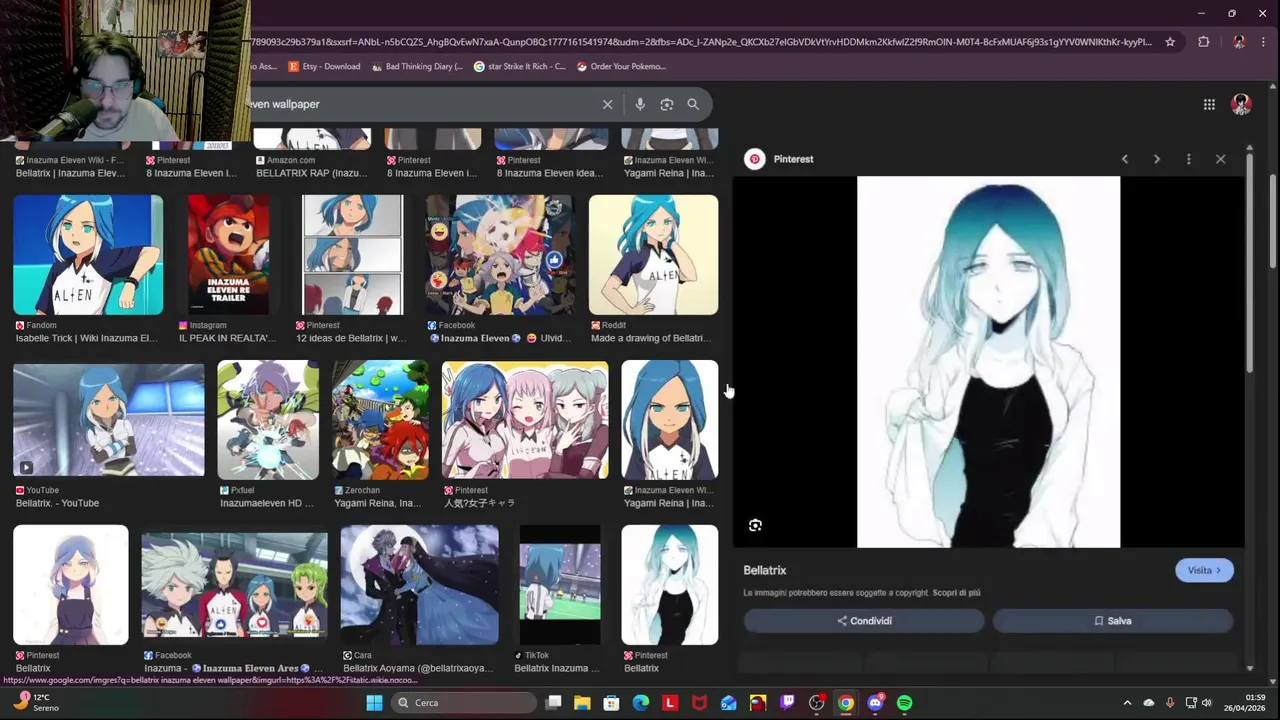Open Microsoft Store from taskbar
The image size is (1280, 720).
point(611,703)
